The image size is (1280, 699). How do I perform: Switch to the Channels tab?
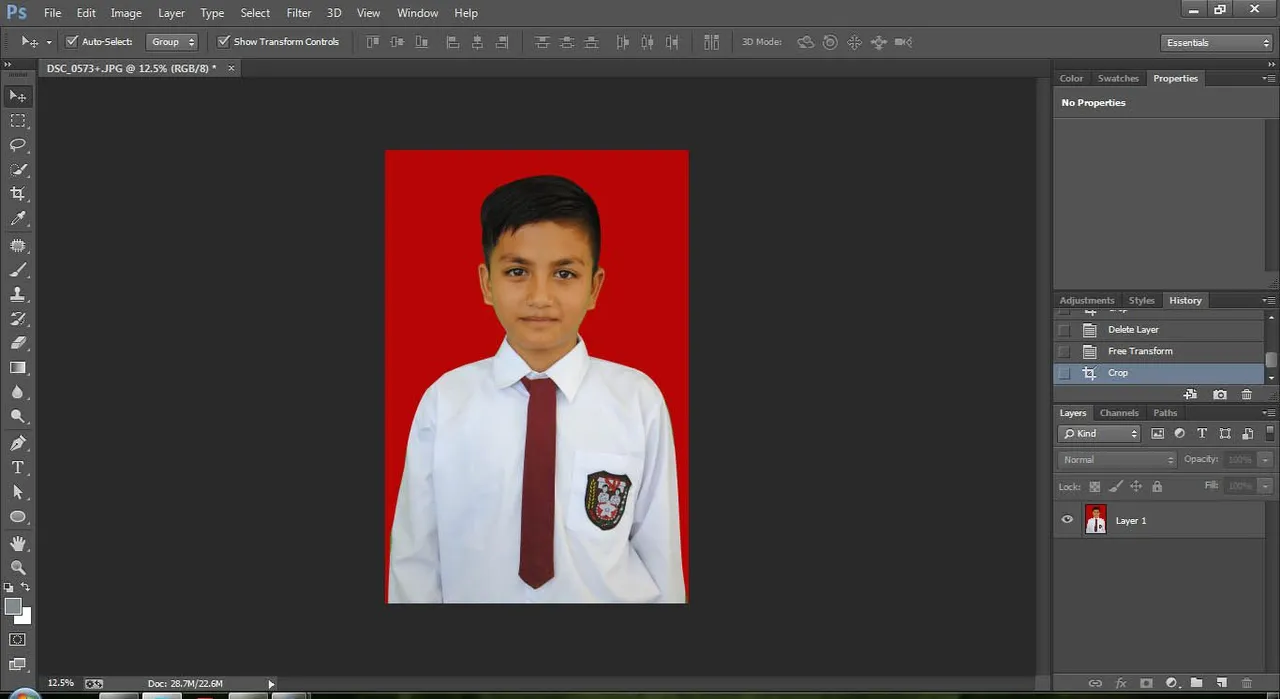(x=1119, y=413)
